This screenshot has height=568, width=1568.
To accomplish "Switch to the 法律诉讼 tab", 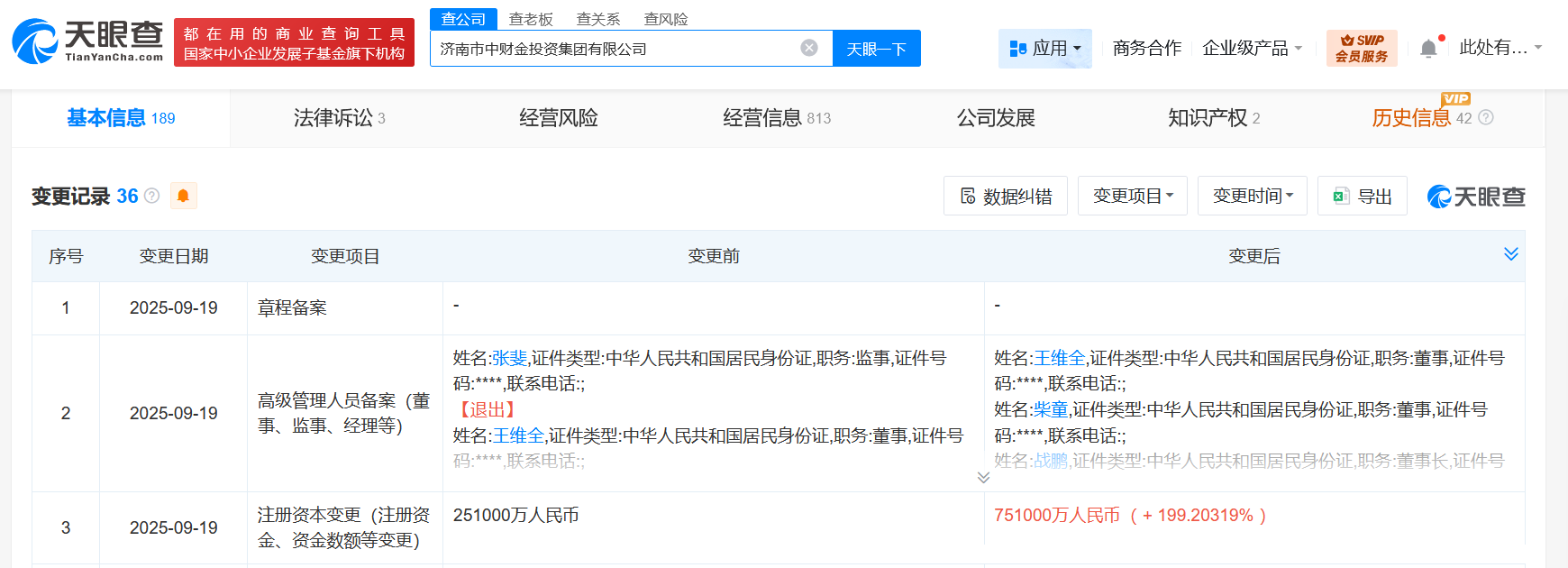I will (x=339, y=118).
